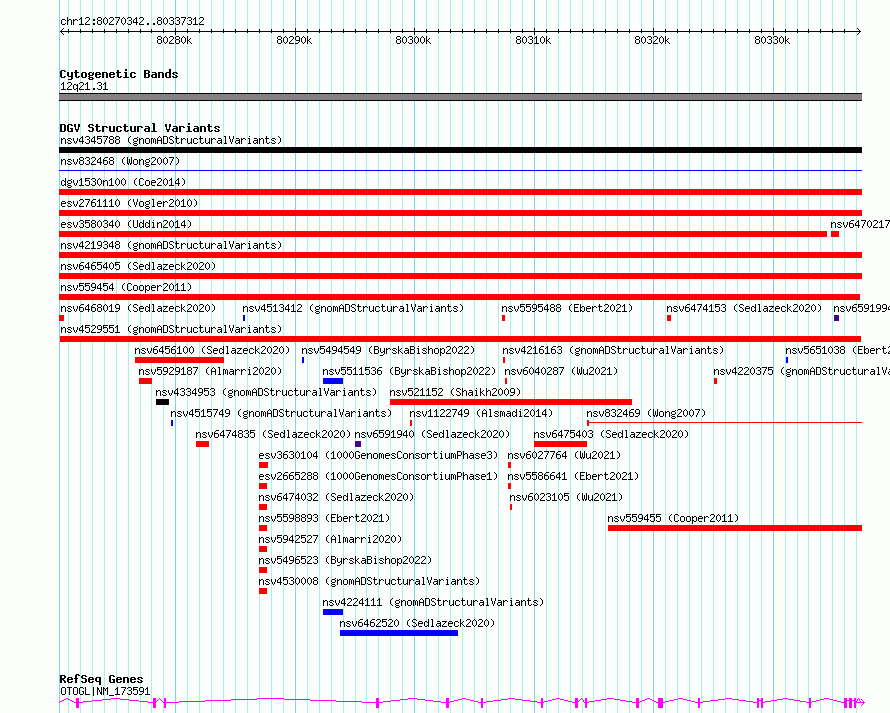Select the blue nsv4224111 variant bar
The image size is (890, 713).
click(x=333, y=612)
